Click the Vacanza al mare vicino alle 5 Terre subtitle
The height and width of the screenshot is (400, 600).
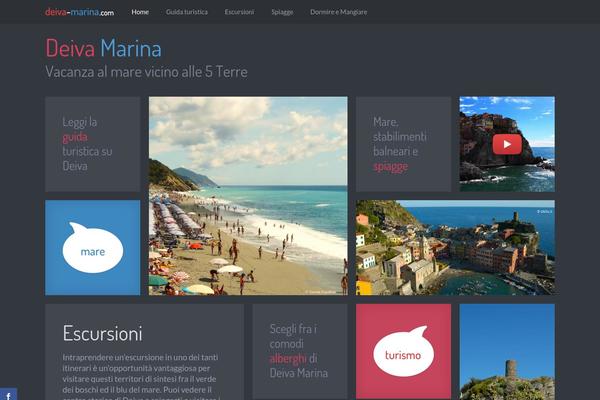[x=146, y=72]
